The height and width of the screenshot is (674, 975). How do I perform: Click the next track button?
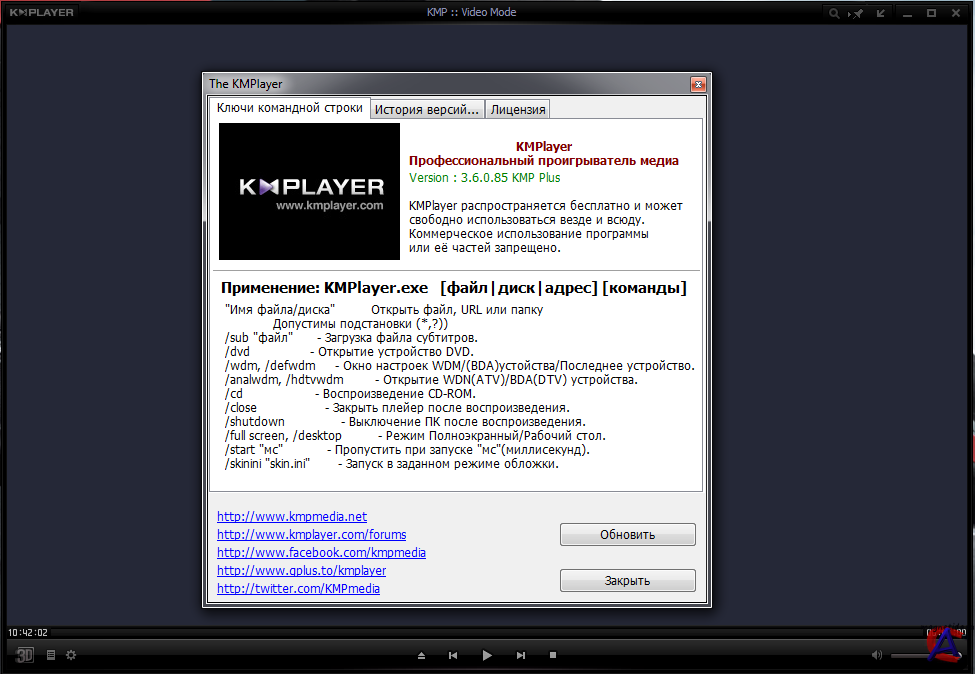[x=520, y=655]
